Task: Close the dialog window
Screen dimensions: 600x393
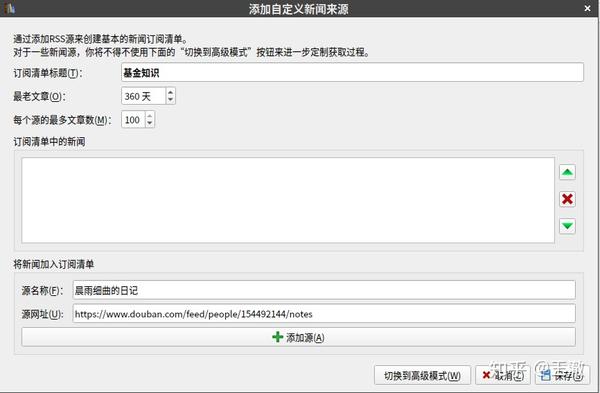Action: [587, 8]
